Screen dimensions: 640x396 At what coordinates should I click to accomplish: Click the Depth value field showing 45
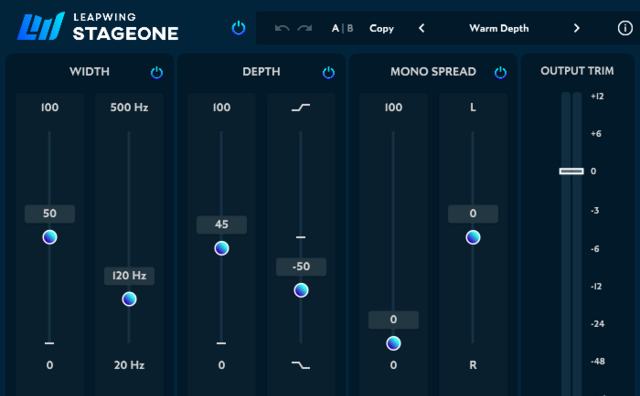[x=222, y=225]
